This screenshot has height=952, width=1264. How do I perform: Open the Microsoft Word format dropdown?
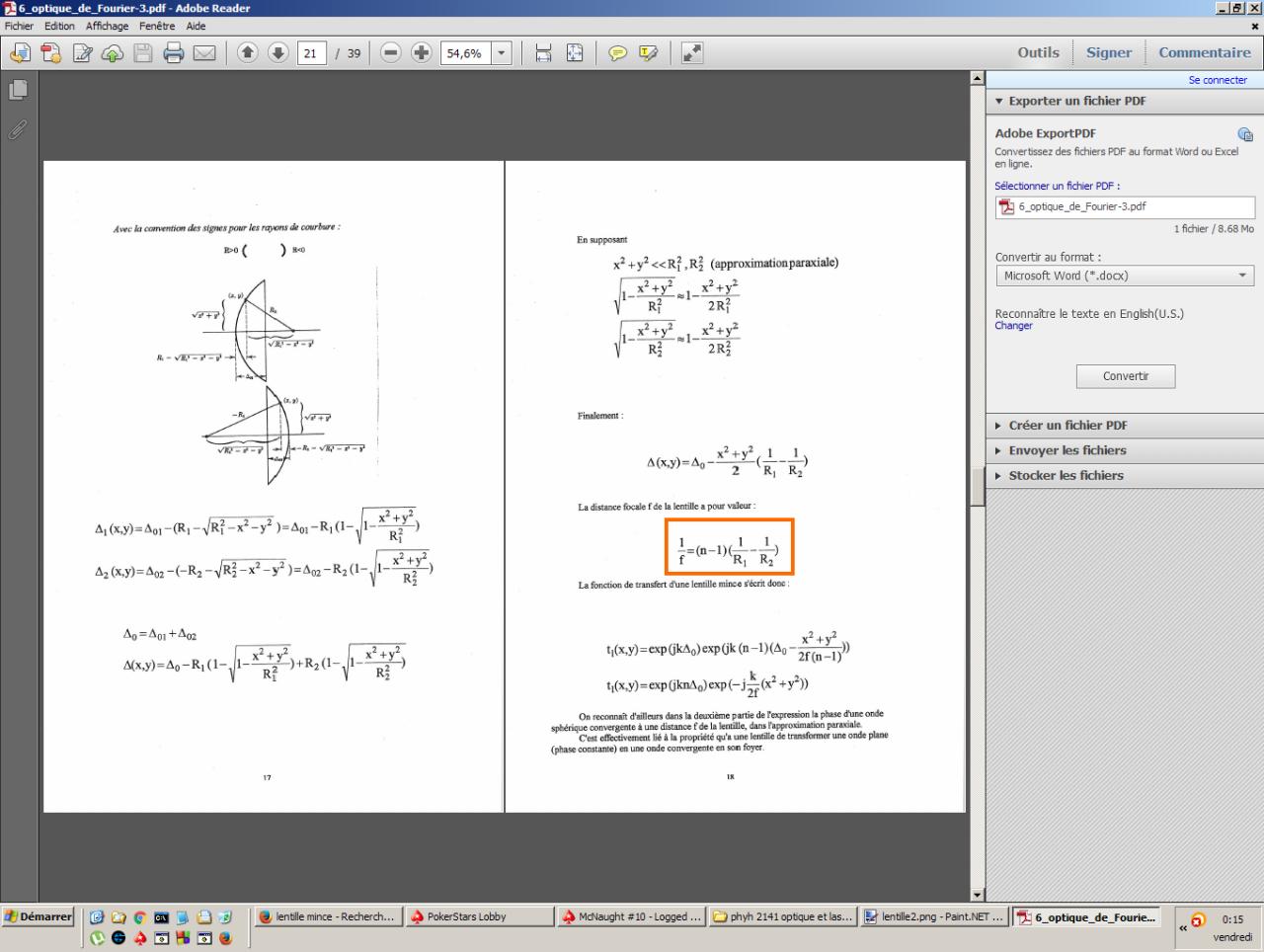[1124, 276]
